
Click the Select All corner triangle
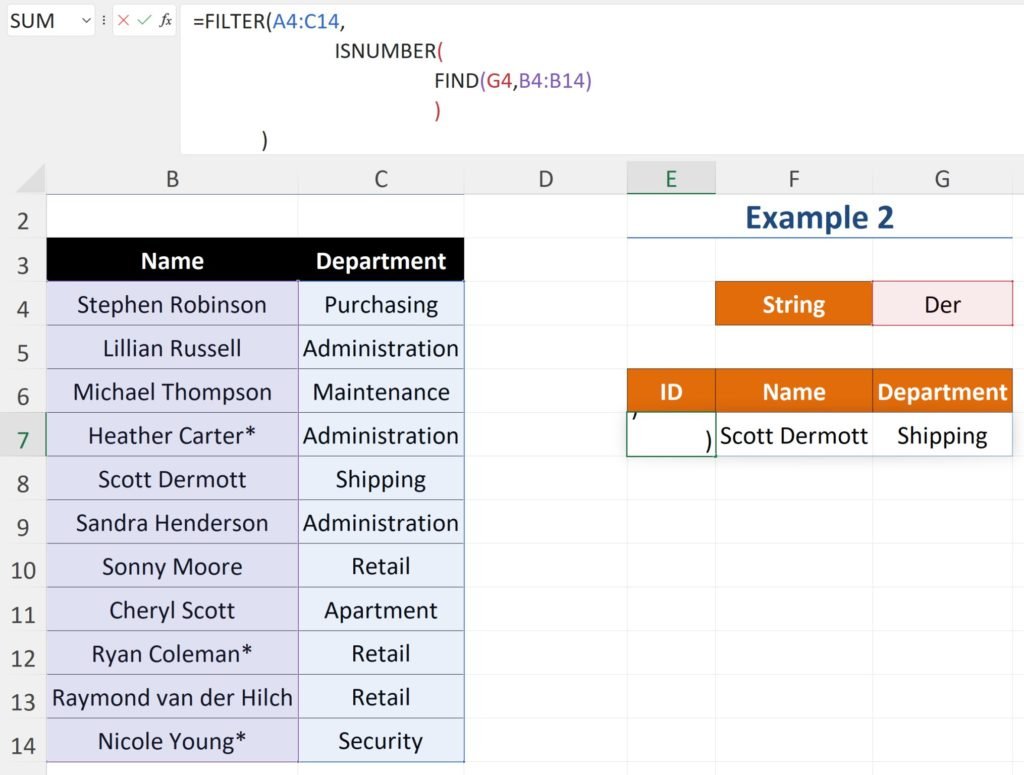coord(31,180)
